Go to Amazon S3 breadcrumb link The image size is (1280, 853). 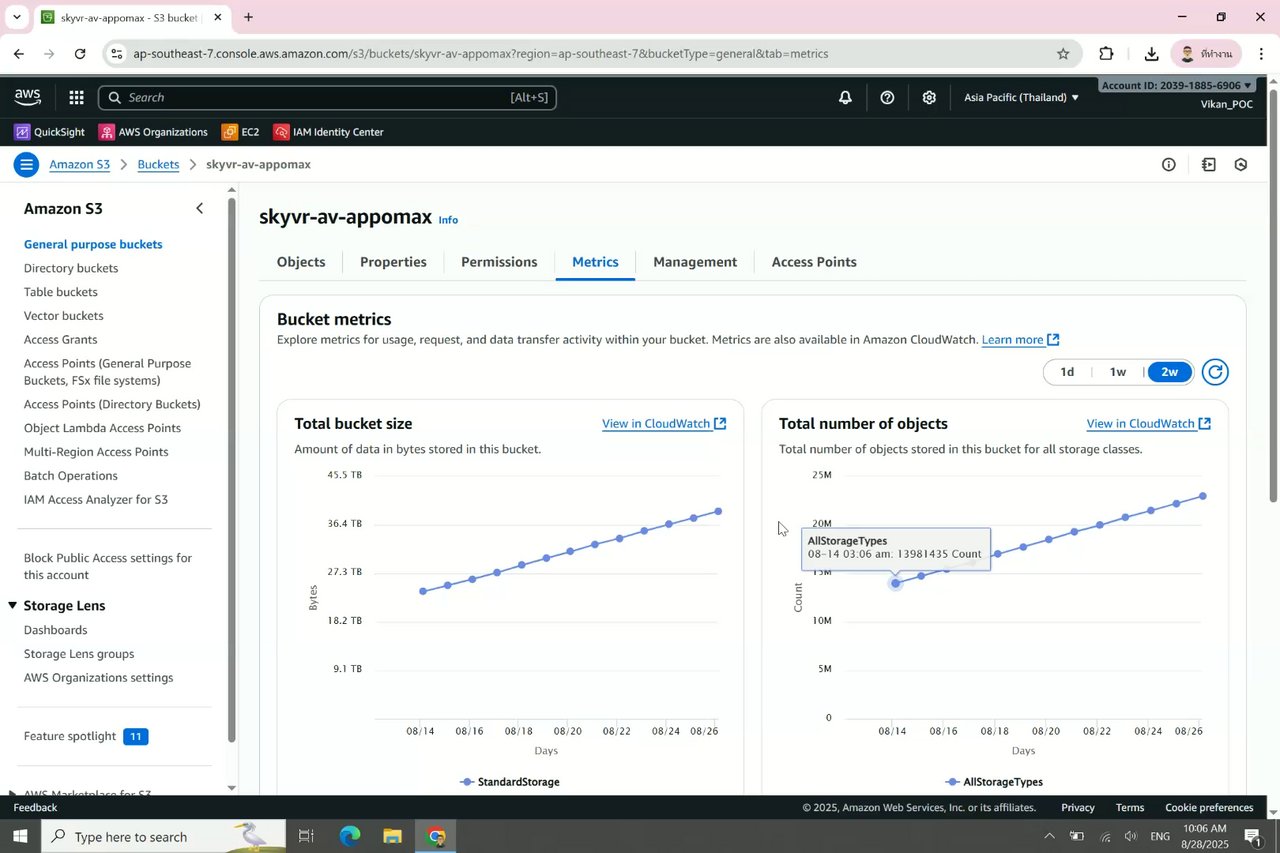point(79,164)
